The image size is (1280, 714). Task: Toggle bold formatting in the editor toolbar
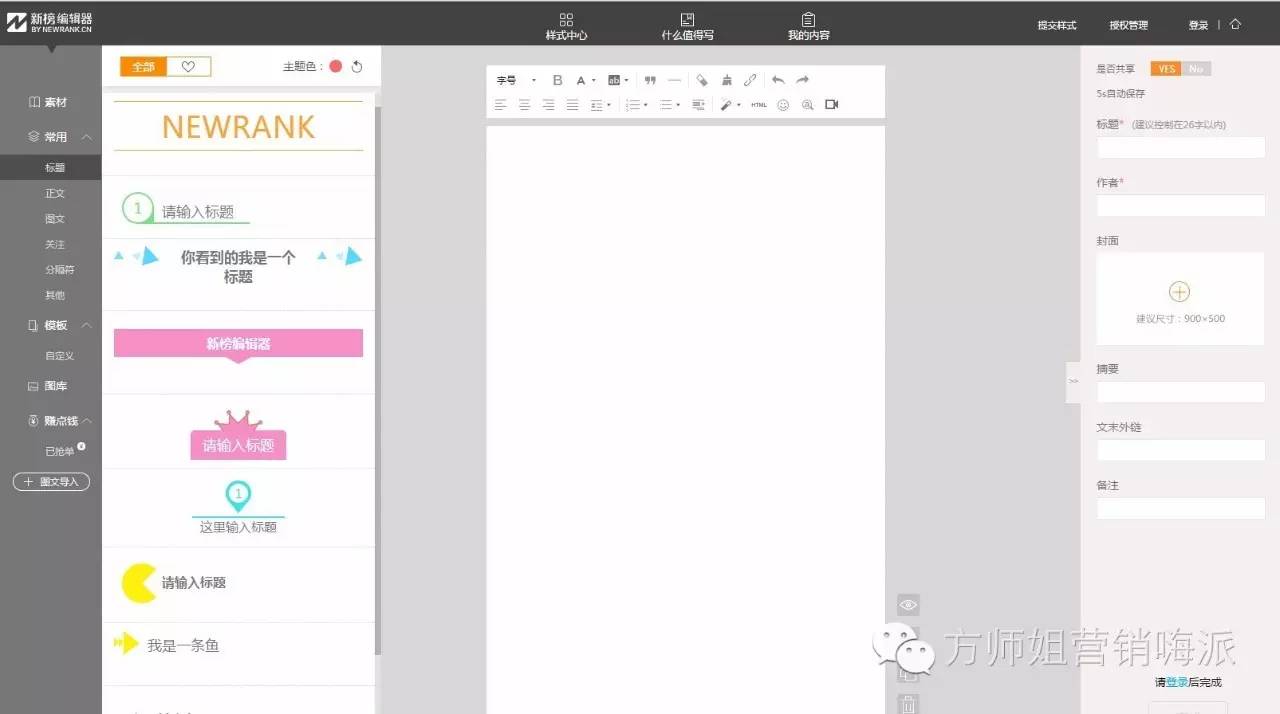point(558,80)
